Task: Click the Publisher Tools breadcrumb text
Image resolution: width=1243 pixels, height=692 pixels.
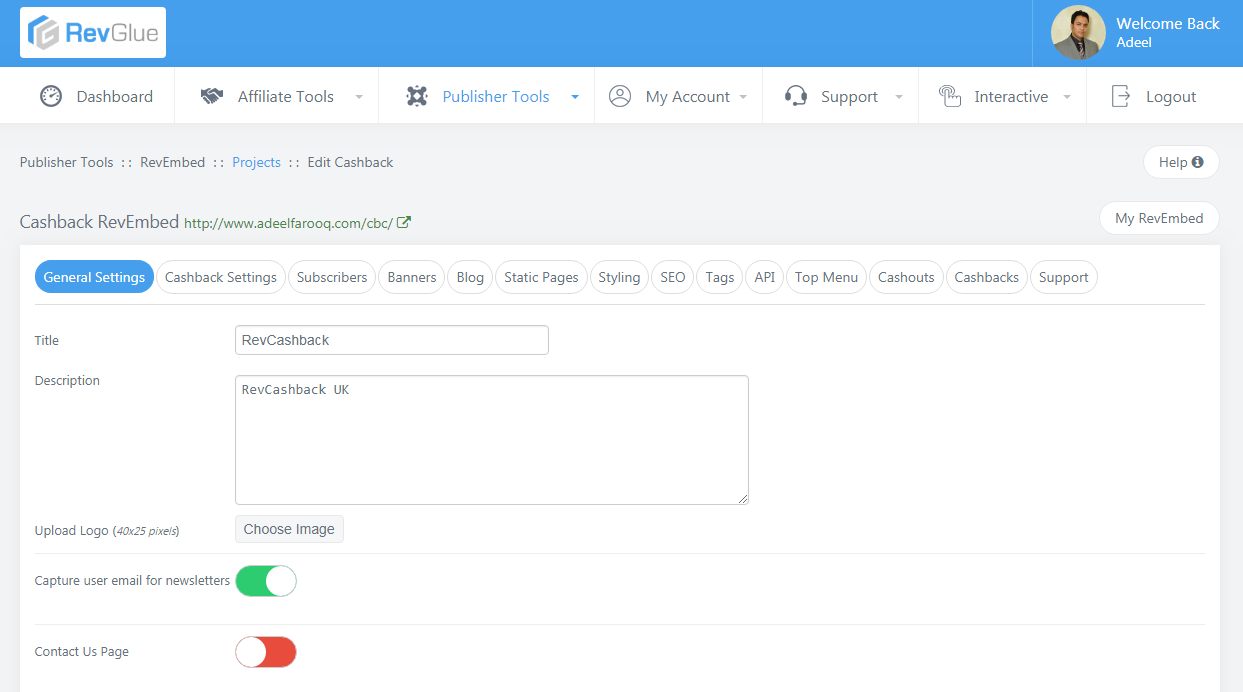Action: coord(67,162)
